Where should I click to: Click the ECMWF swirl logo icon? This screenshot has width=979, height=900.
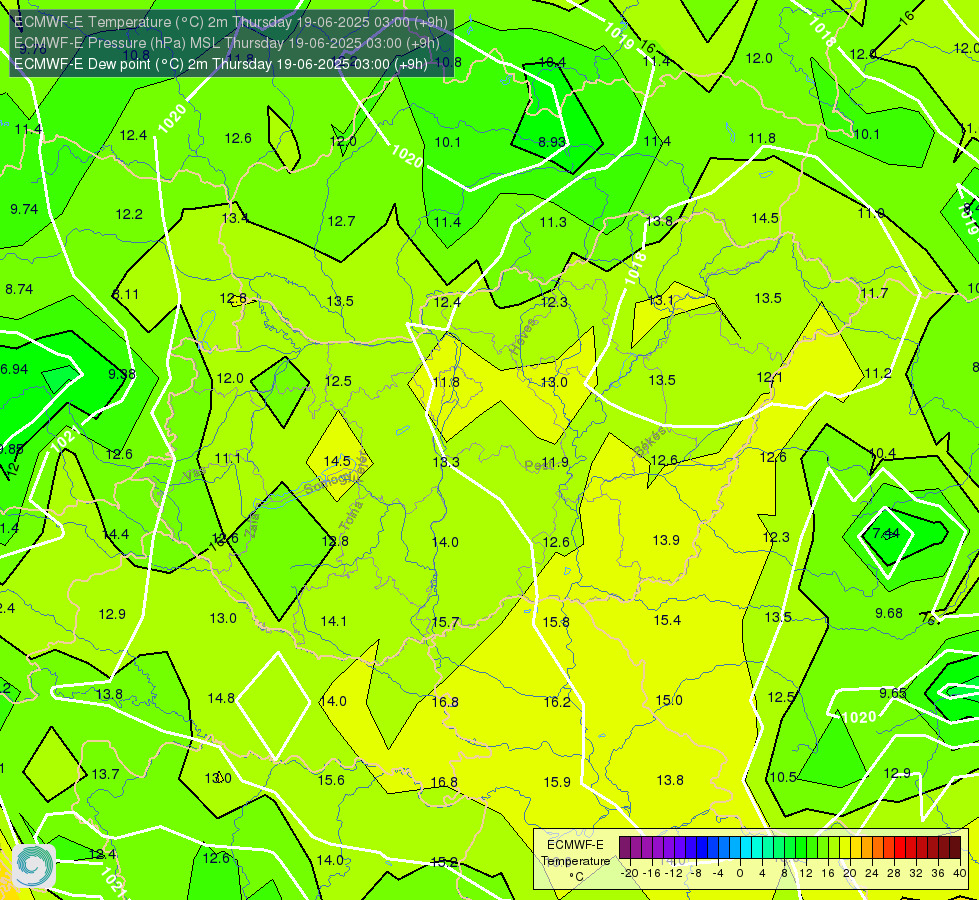pos(34,865)
